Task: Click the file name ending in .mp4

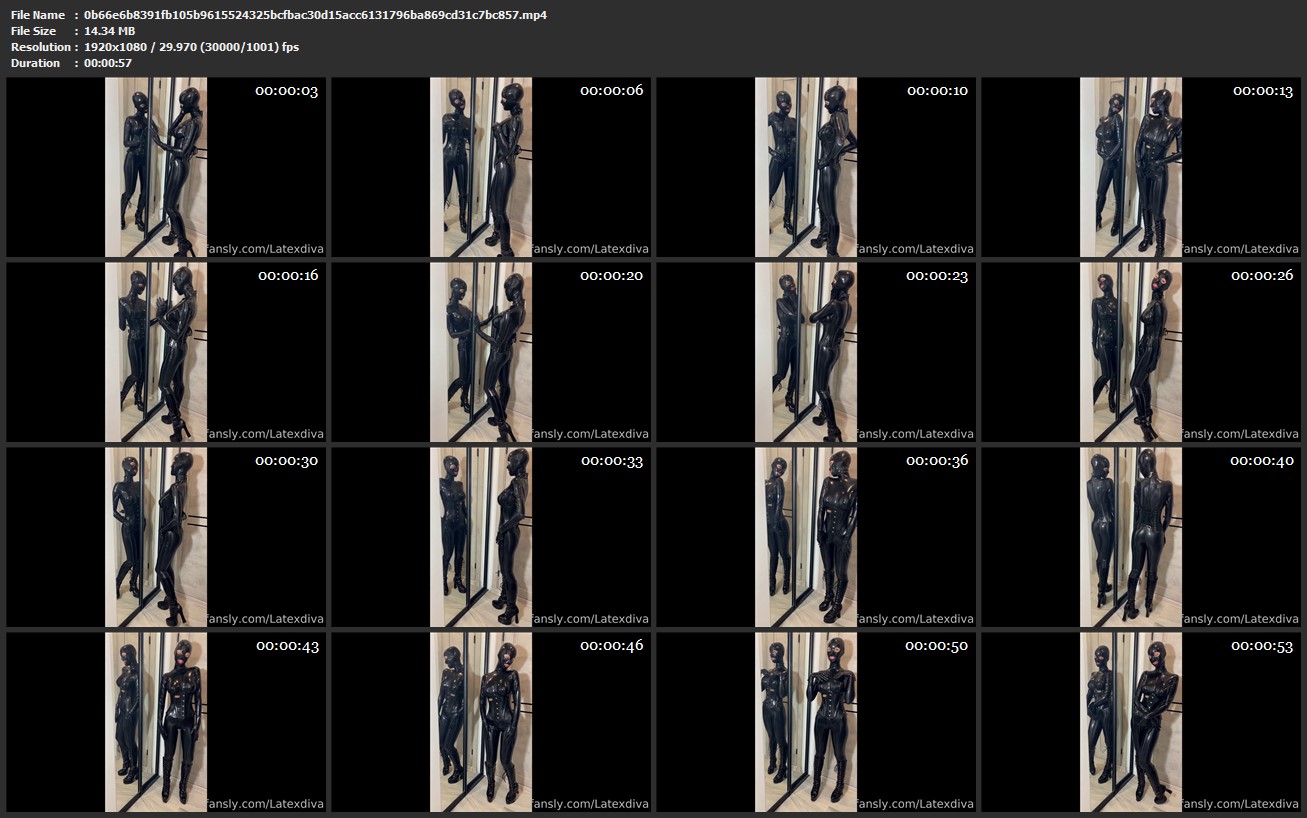Action: click(x=315, y=15)
